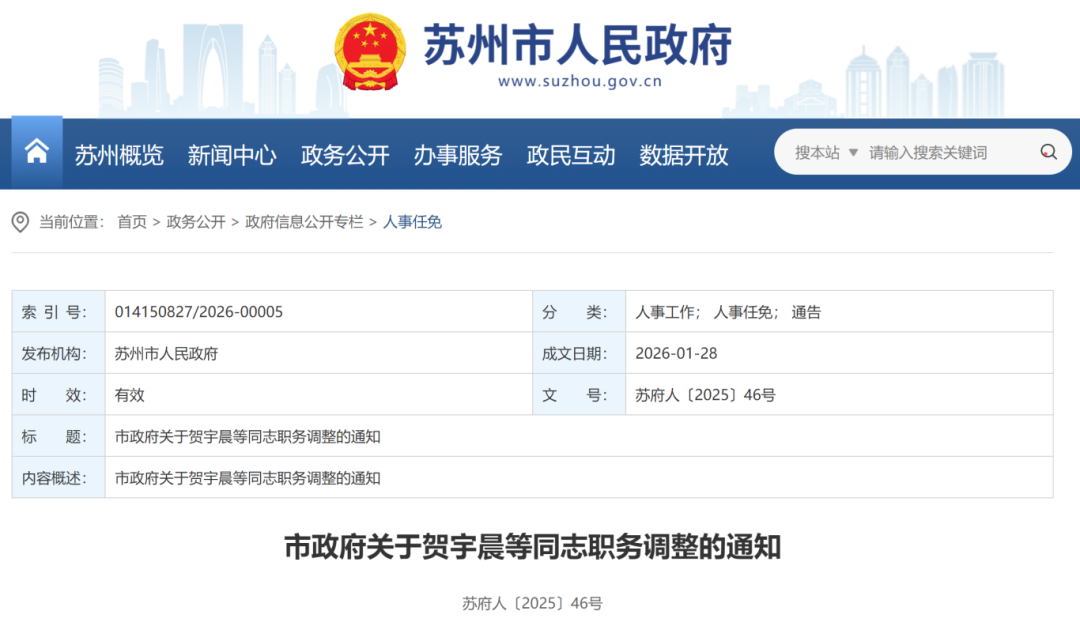
Task: Click the document number below the heading
Action: point(532,603)
